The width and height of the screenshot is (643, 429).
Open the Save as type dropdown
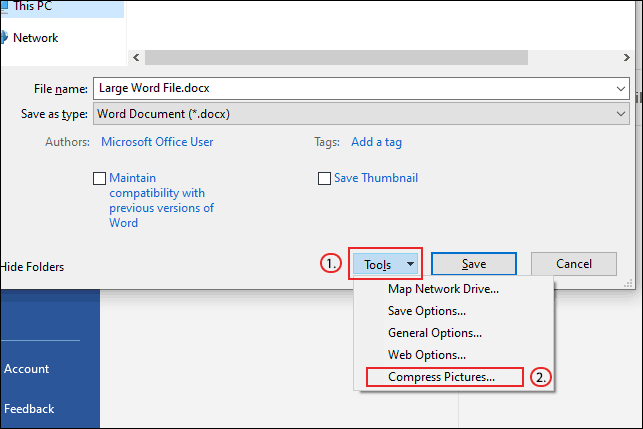tap(621, 114)
